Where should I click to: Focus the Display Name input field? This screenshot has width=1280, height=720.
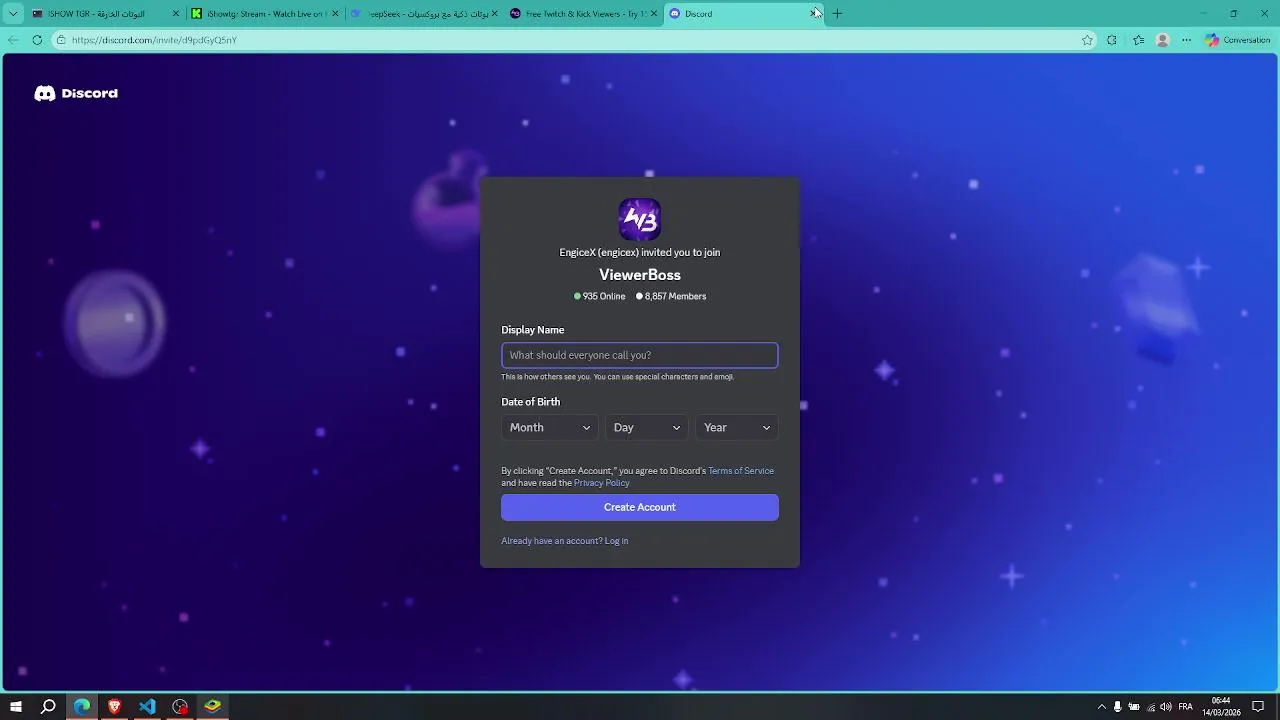click(640, 355)
